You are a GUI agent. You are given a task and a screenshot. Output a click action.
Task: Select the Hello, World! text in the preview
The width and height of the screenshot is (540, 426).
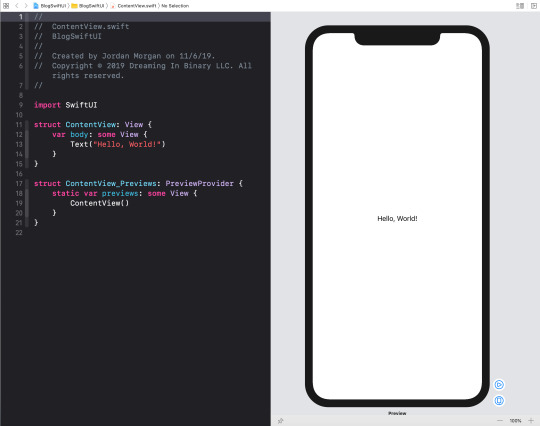(397, 218)
